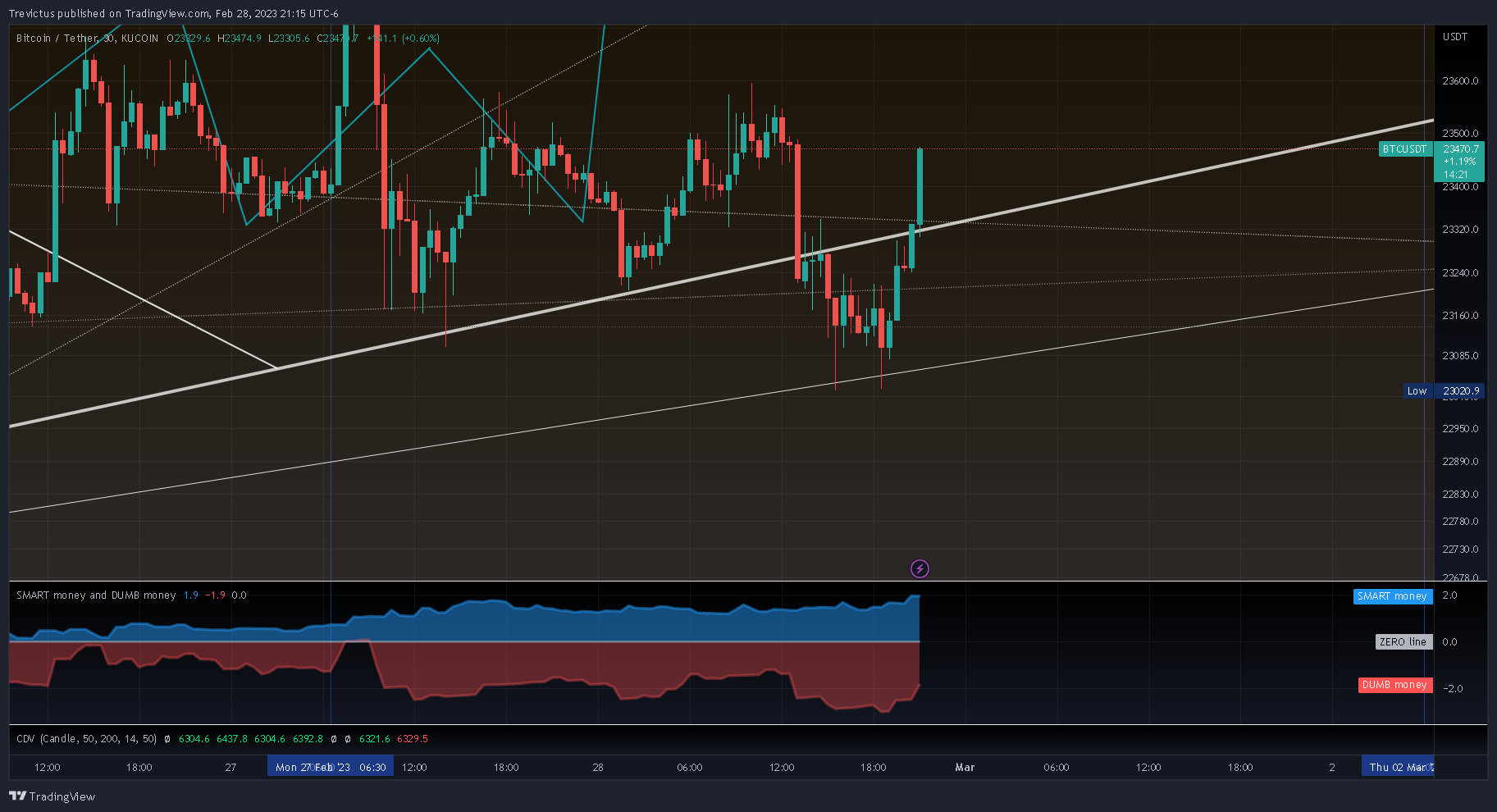This screenshot has width=1497, height=812.
Task: Click the Mar label on time axis
Action: tap(965, 768)
